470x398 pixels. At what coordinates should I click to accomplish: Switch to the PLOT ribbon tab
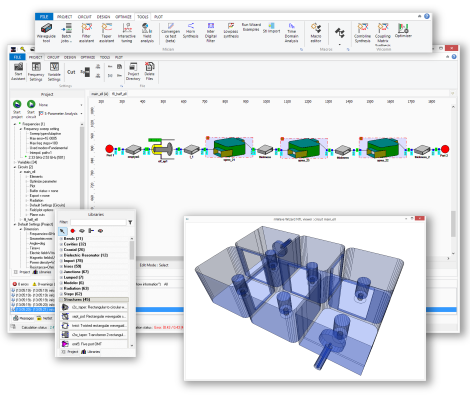159,17
